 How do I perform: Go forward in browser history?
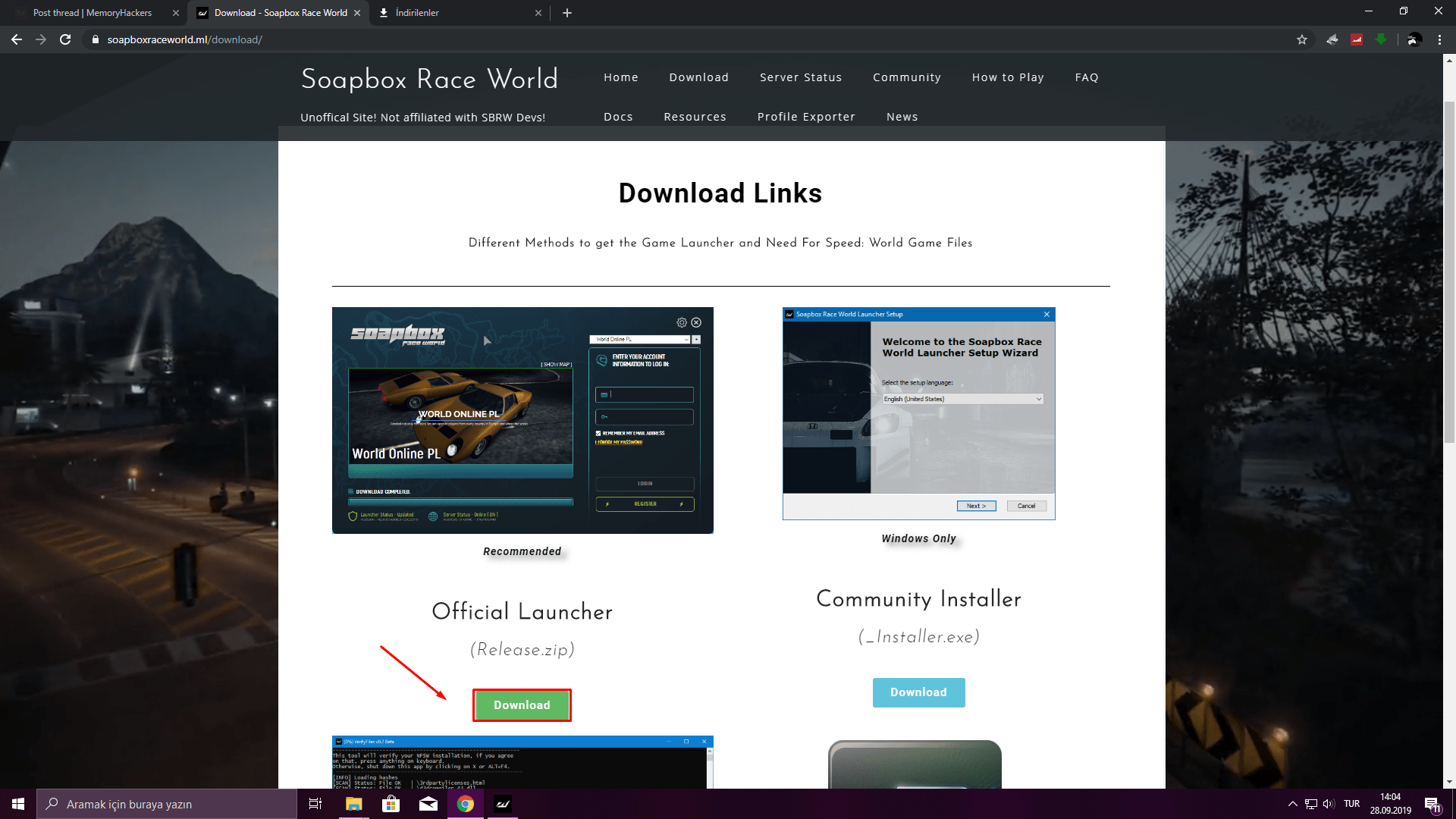(x=41, y=39)
